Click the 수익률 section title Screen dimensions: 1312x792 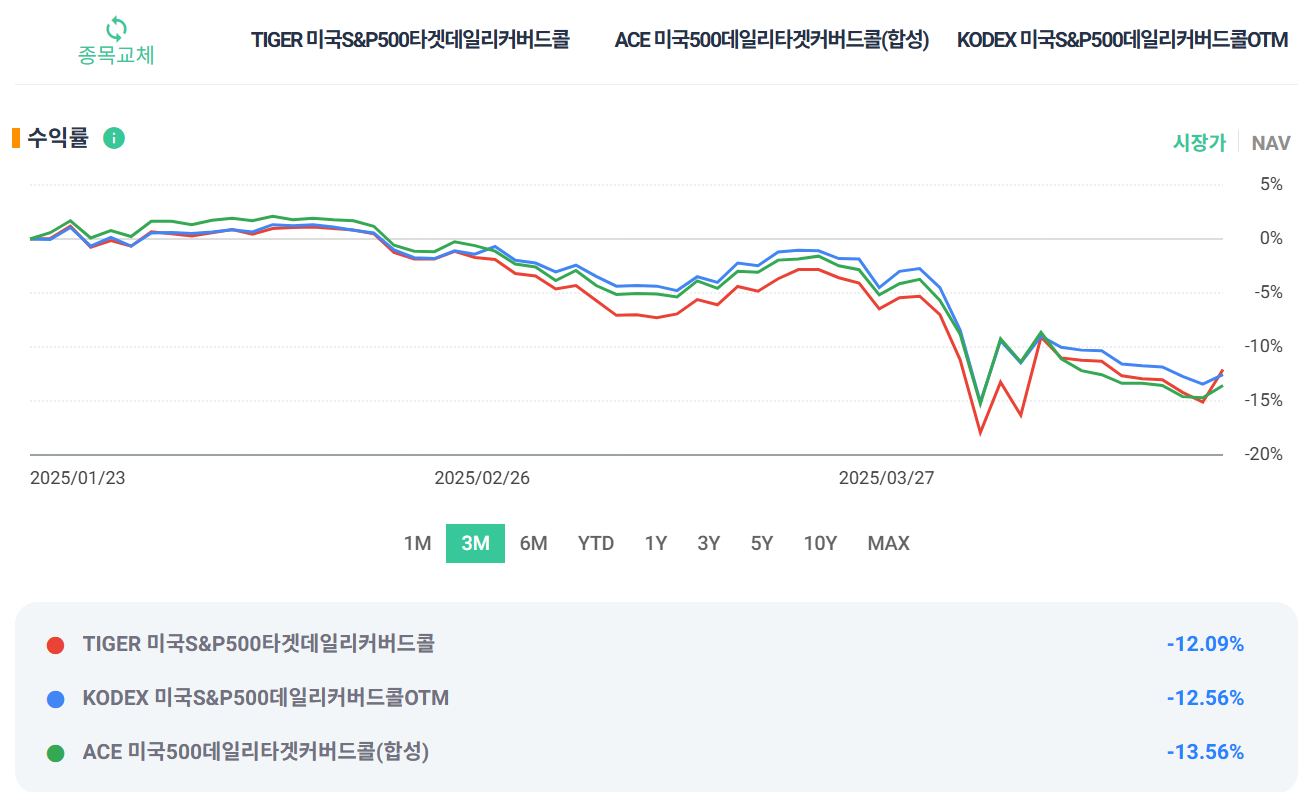pyautogui.click(x=58, y=138)
